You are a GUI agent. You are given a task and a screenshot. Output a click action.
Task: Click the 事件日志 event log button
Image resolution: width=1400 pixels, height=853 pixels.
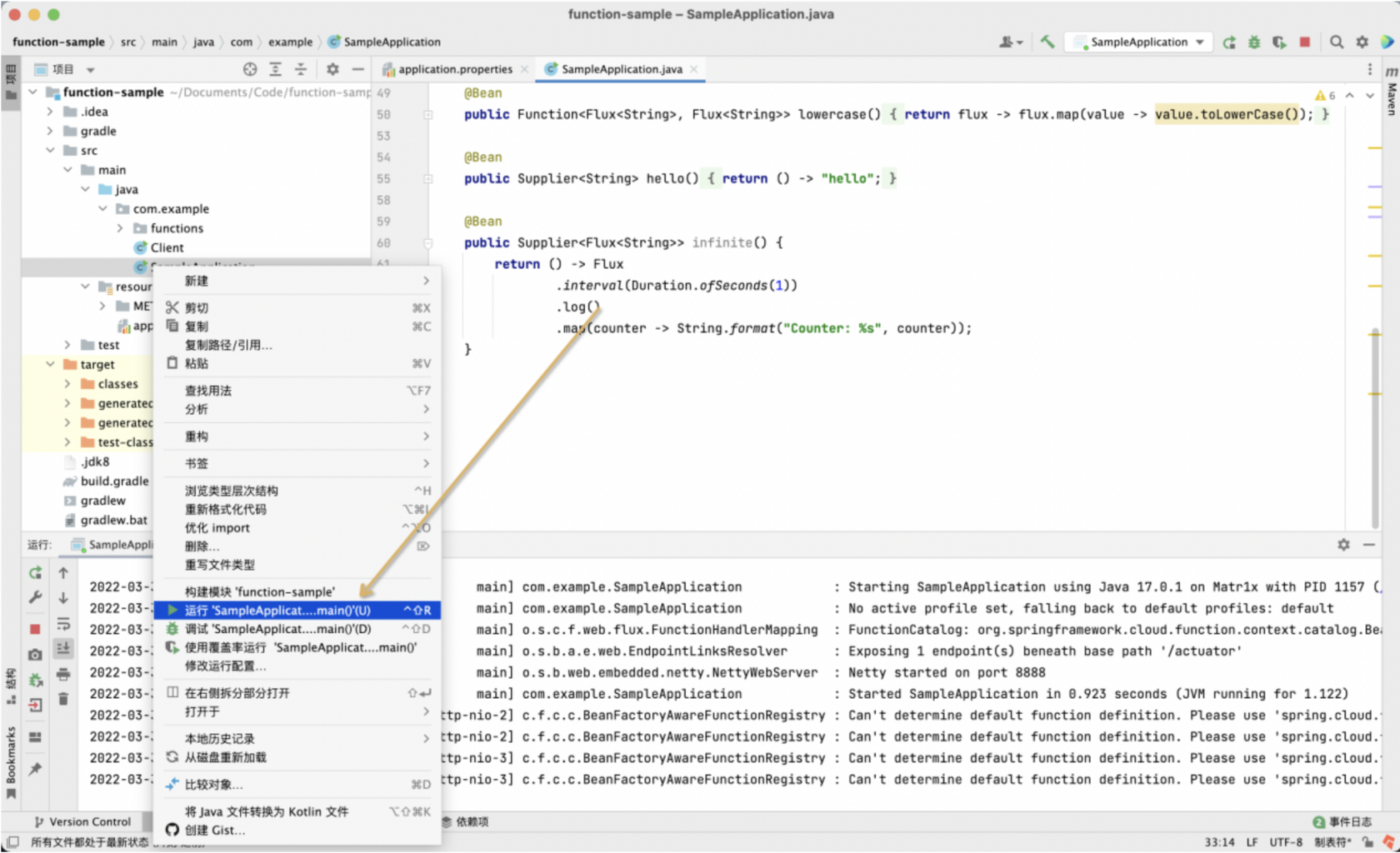click(1342, 821)
